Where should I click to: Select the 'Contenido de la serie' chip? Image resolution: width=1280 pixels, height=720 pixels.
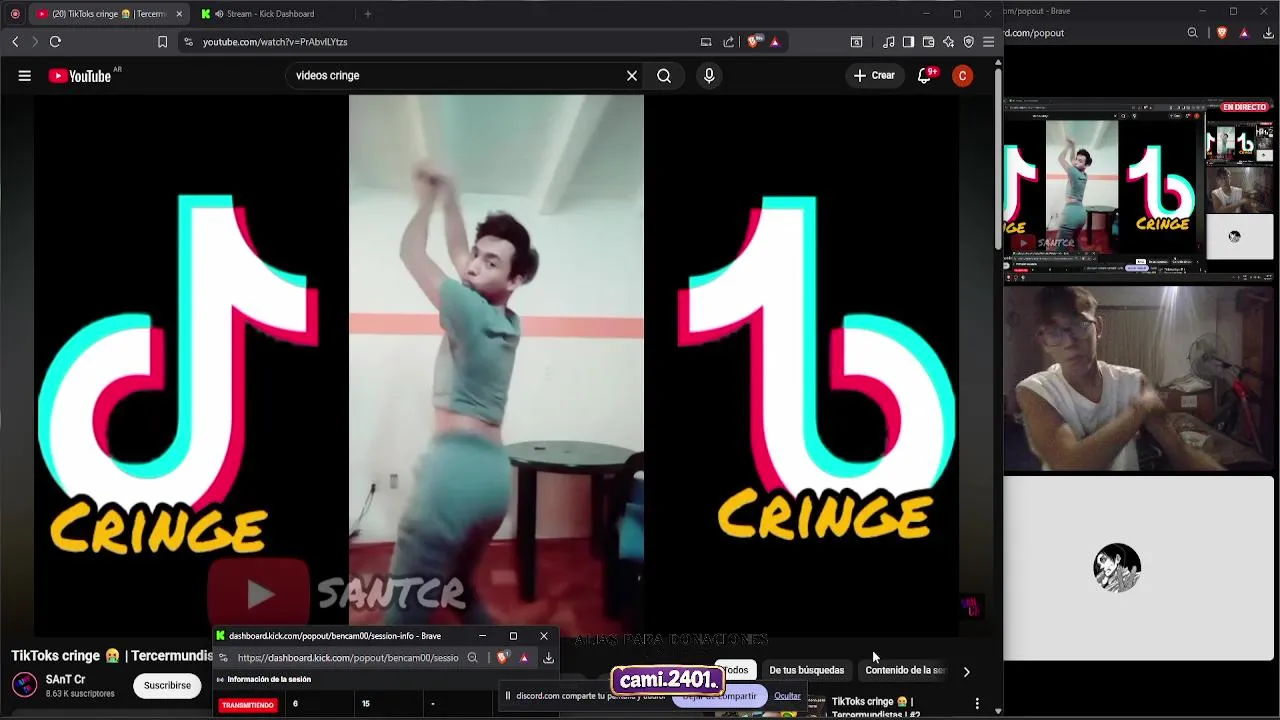905,670
